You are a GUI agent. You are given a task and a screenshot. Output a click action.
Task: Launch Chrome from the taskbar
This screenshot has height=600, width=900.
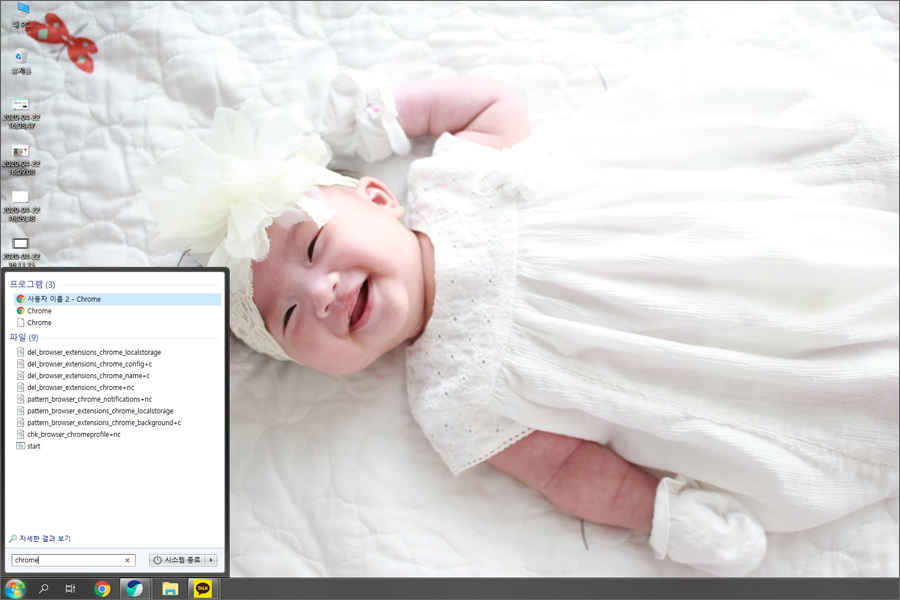[102, 589]
